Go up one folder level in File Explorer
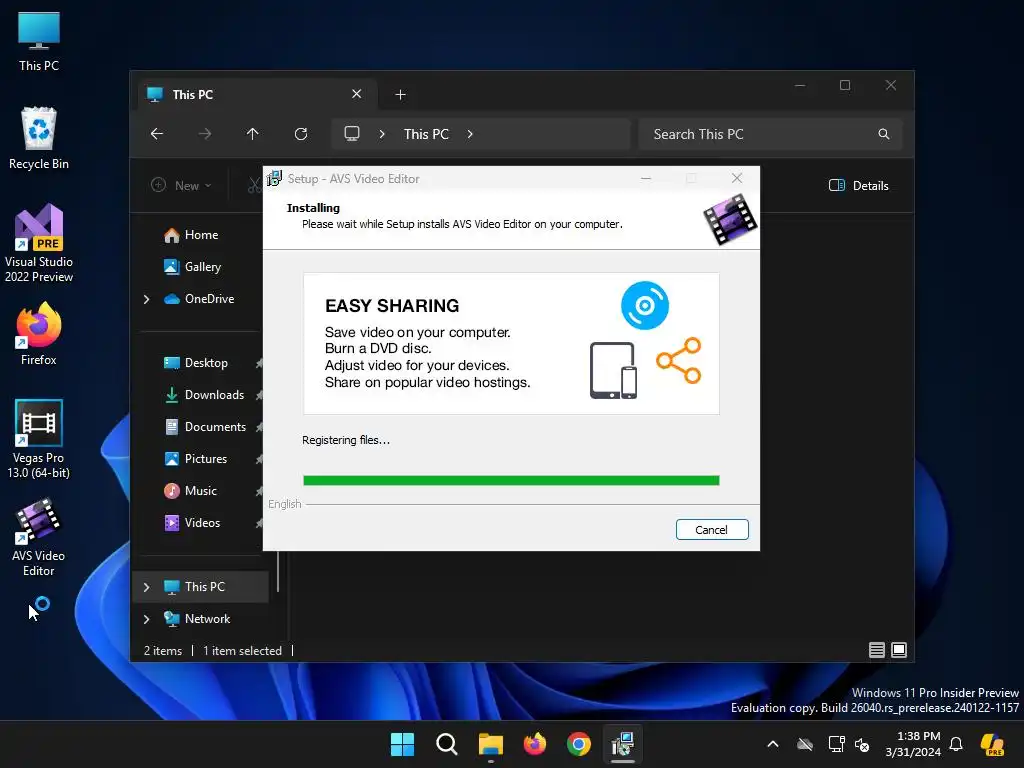 (253, 134)
